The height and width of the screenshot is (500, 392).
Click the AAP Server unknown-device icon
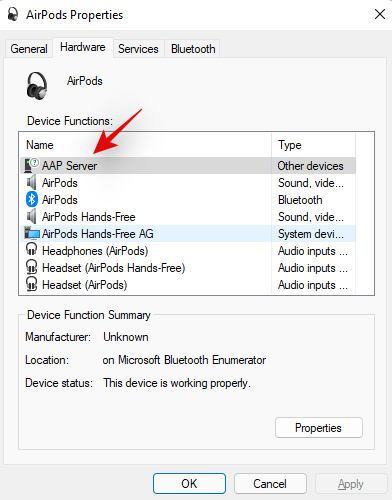pos(32,165)
